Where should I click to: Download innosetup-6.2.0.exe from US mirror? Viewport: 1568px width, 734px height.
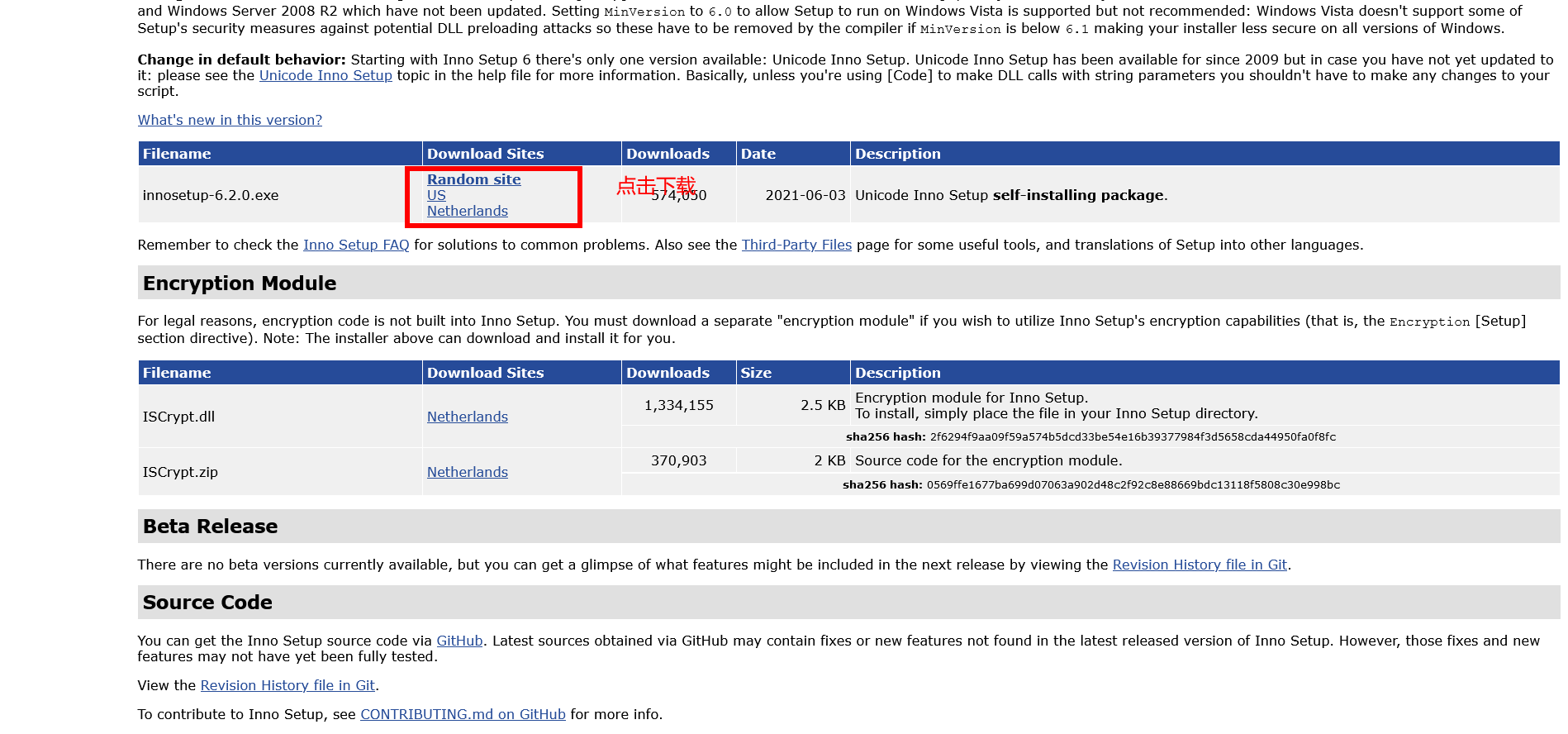tap(436, 195)
